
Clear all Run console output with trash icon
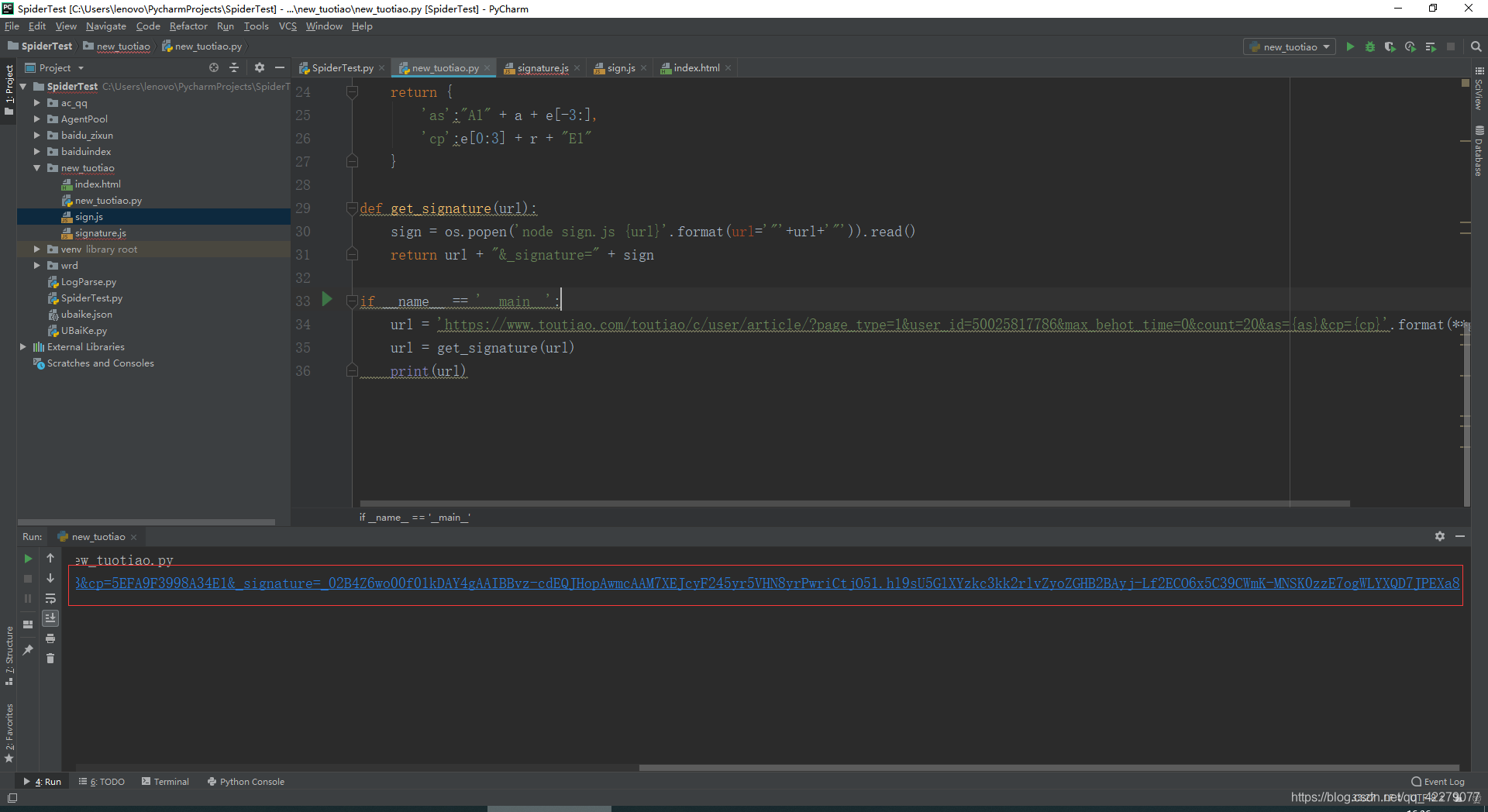click(x=50, y=659)
